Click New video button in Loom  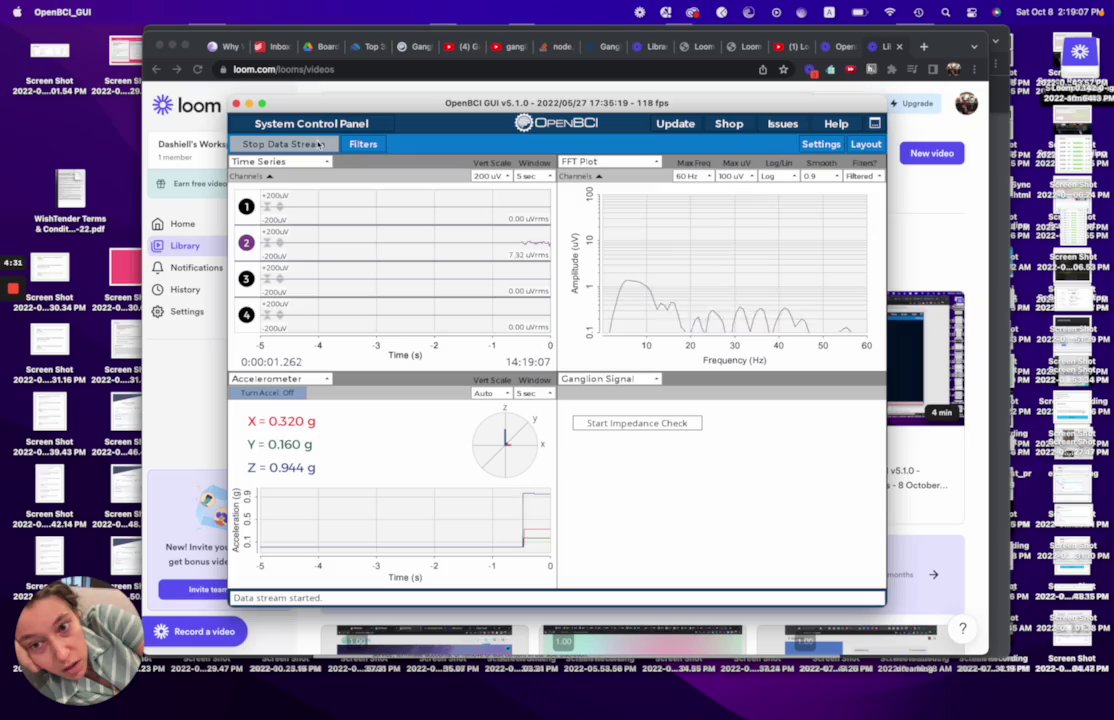click(931, 154)
